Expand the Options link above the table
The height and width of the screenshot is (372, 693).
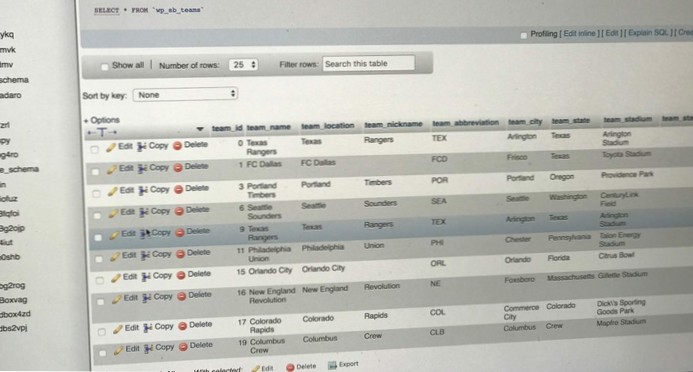click(102, 120)
